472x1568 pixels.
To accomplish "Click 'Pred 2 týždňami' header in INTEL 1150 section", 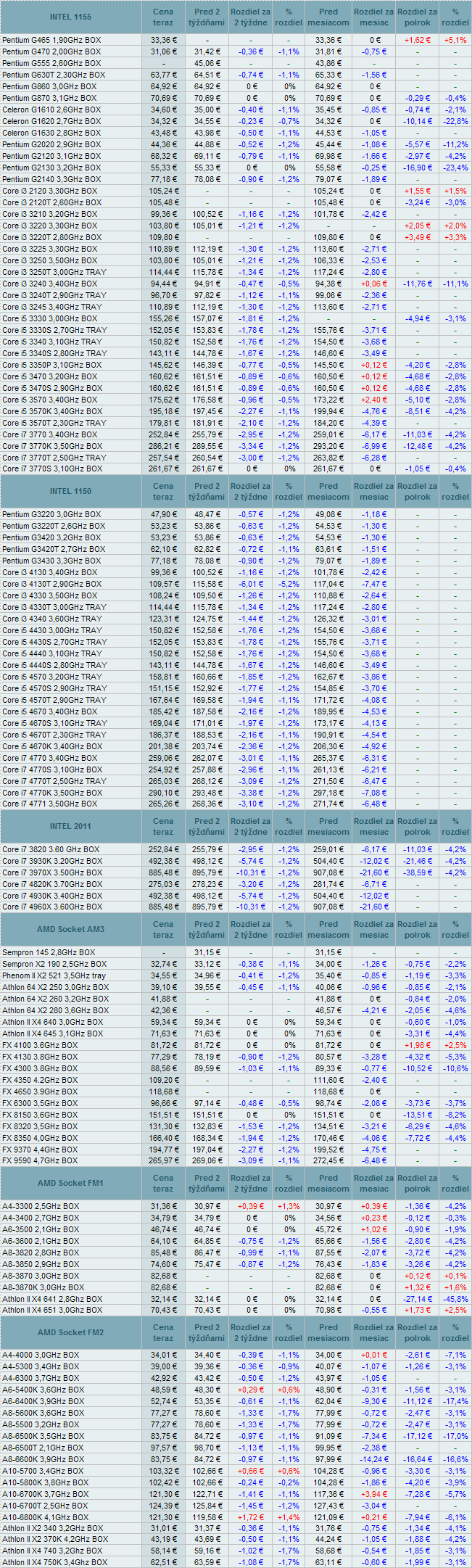I will coord(207,491).
